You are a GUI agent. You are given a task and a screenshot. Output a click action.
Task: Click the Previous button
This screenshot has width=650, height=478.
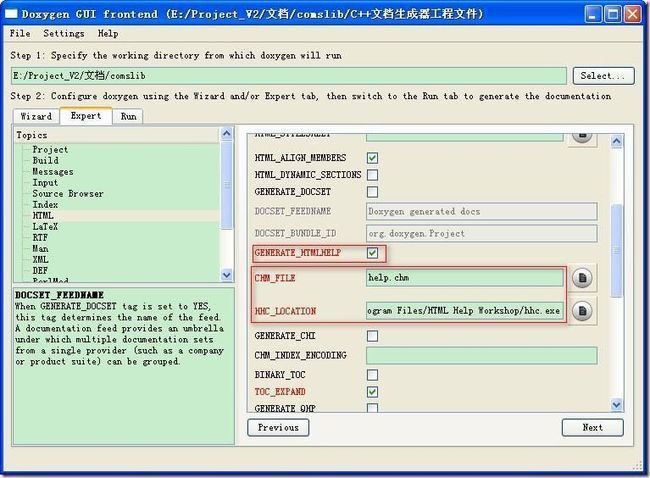point(278,427)
